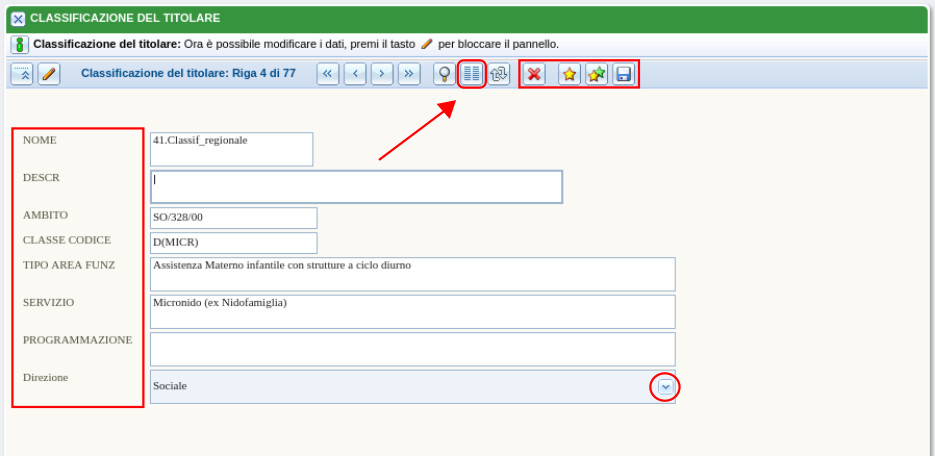
Task: Go to the previous record
Action: [355, 74]
